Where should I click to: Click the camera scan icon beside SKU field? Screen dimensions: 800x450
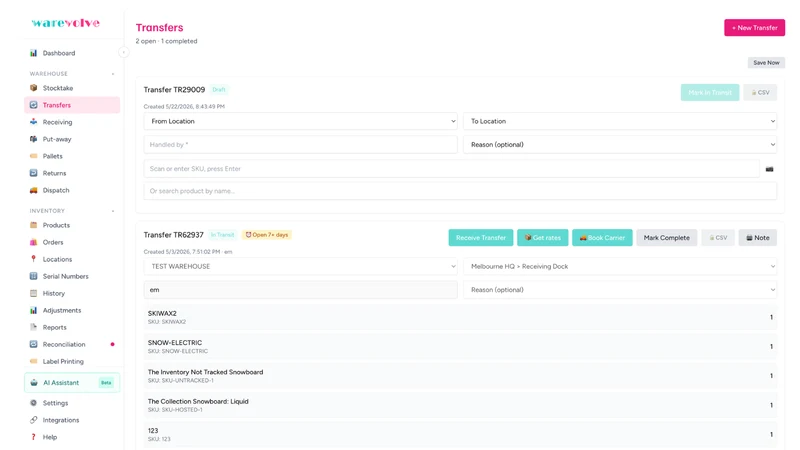pyautogui.click(x=769, y=169)
